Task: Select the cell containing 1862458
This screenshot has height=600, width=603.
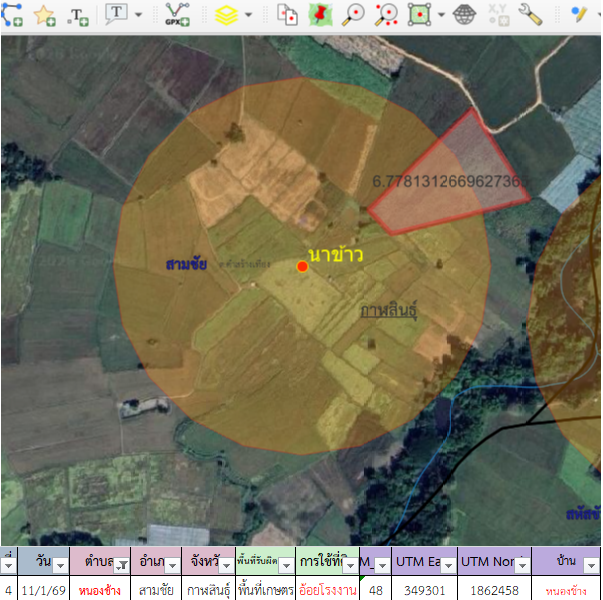Action: (x=493, y=590)
